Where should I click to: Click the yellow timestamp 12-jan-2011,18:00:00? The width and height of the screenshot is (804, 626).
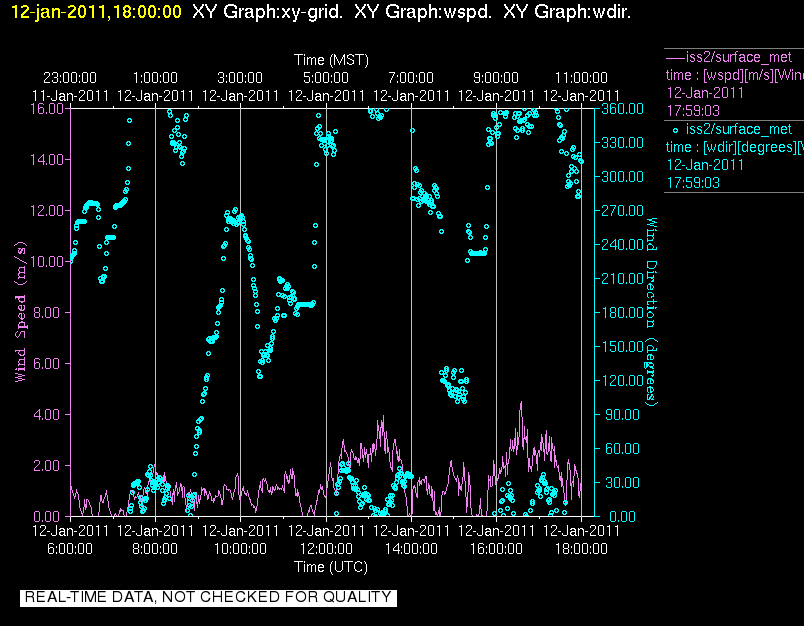tap(96, 12)
